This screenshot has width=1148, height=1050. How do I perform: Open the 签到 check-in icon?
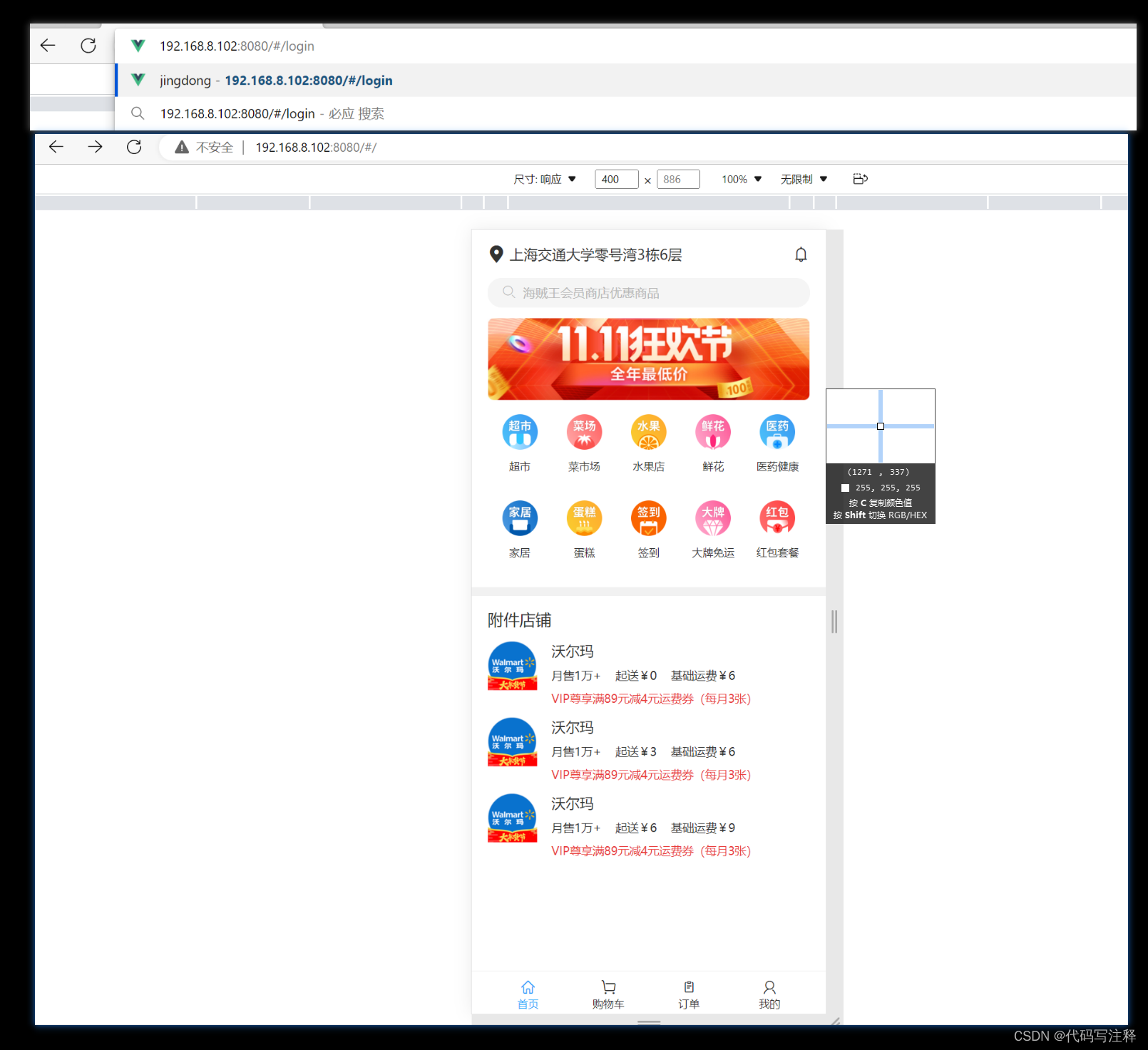click(649, 518)
